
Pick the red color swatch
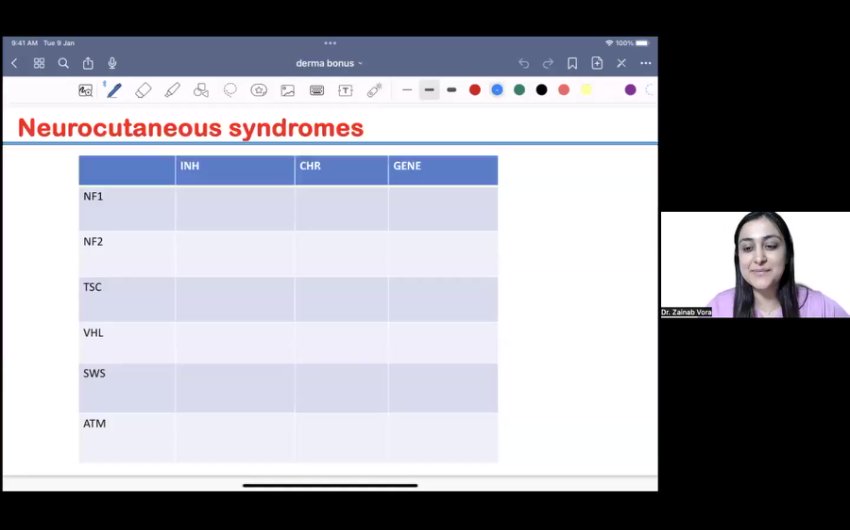click(x=475, y=90)
